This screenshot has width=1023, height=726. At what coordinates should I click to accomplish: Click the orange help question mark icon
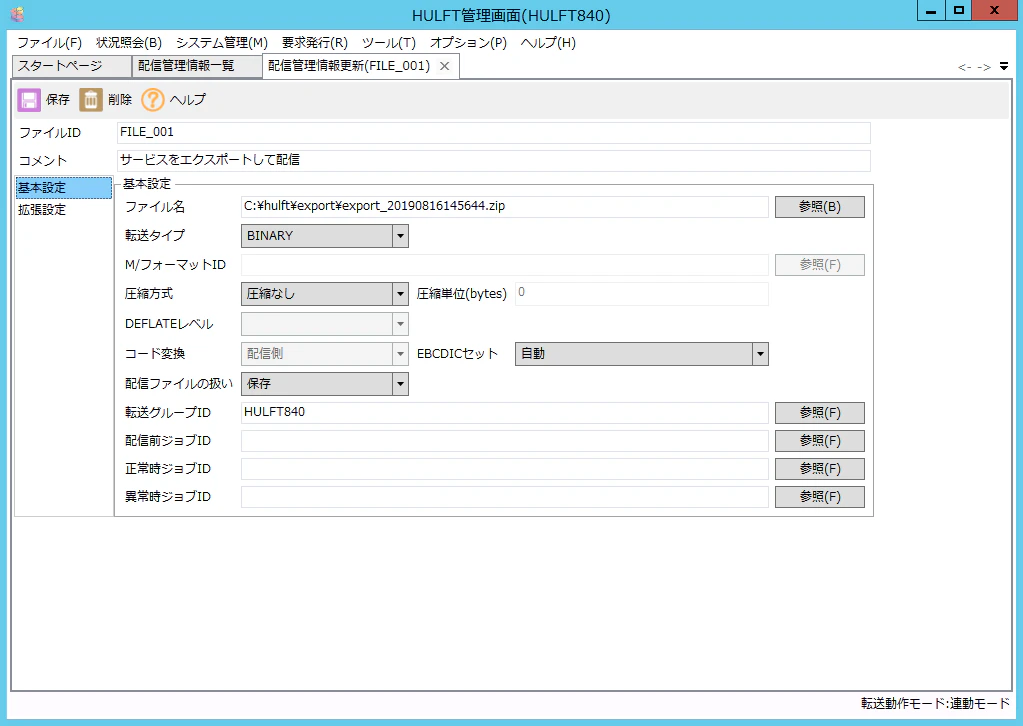[x=153, y=100]
